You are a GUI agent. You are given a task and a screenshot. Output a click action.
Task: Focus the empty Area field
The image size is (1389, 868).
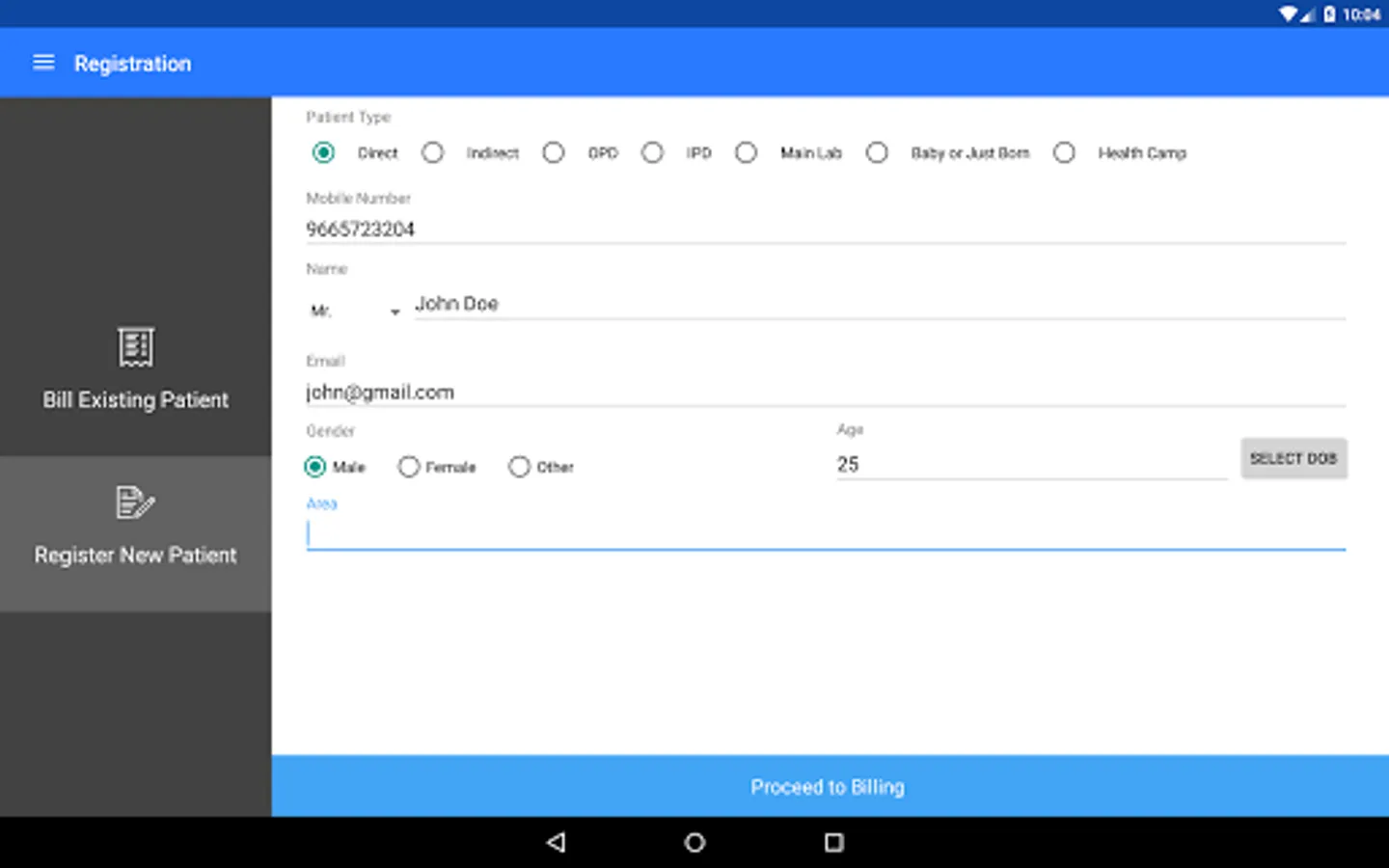coord(826,533)
